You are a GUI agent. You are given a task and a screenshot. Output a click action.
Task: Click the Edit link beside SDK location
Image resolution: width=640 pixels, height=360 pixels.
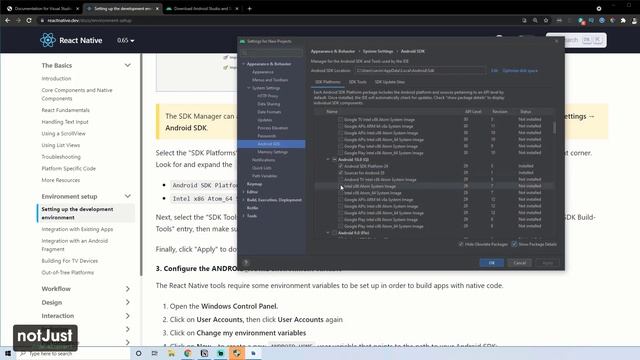tap(494, 71)
